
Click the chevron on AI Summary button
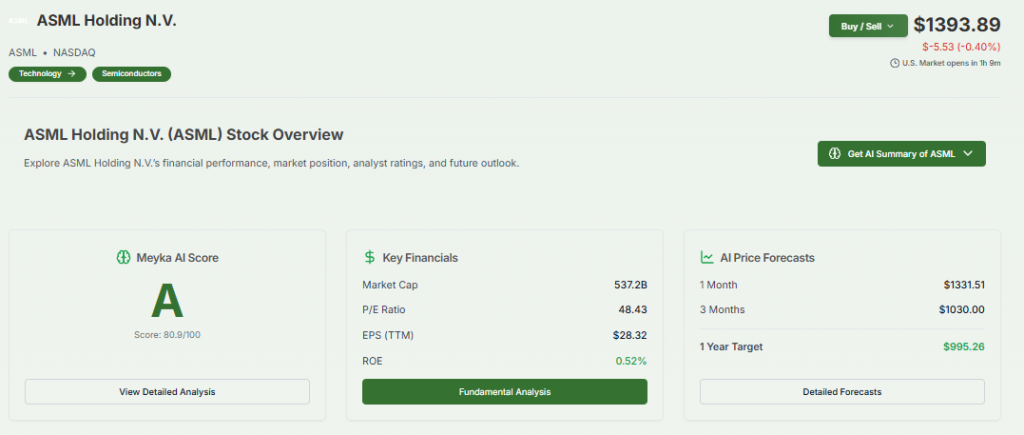coord(968,154)
